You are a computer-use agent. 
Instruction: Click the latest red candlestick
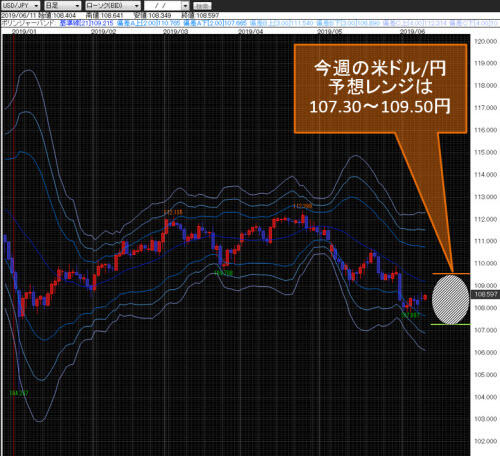pos(425,297)
